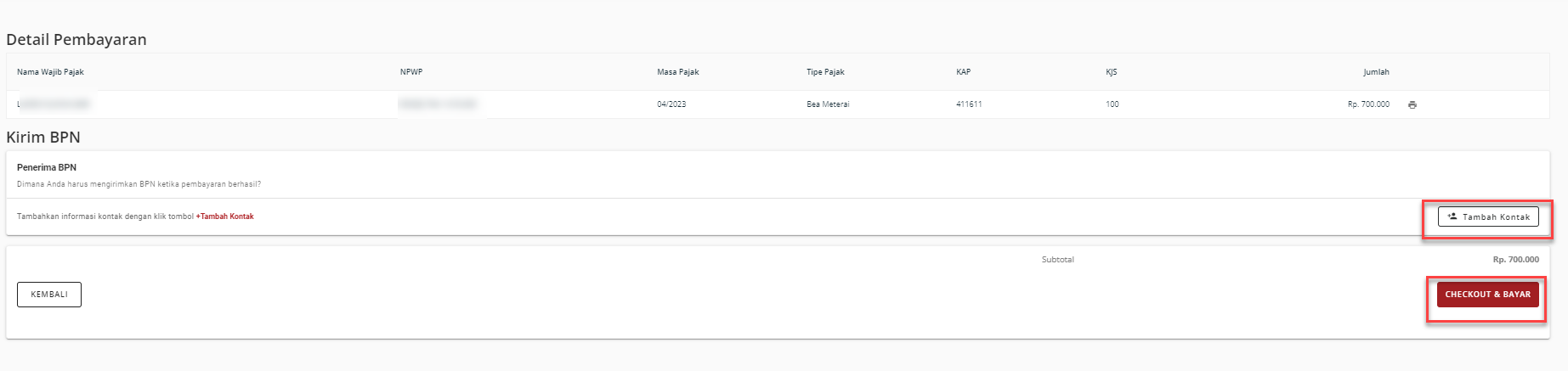Click the KJS value 100
The height and width of the screenshot is (371, 1568).
coord(1112,104)
